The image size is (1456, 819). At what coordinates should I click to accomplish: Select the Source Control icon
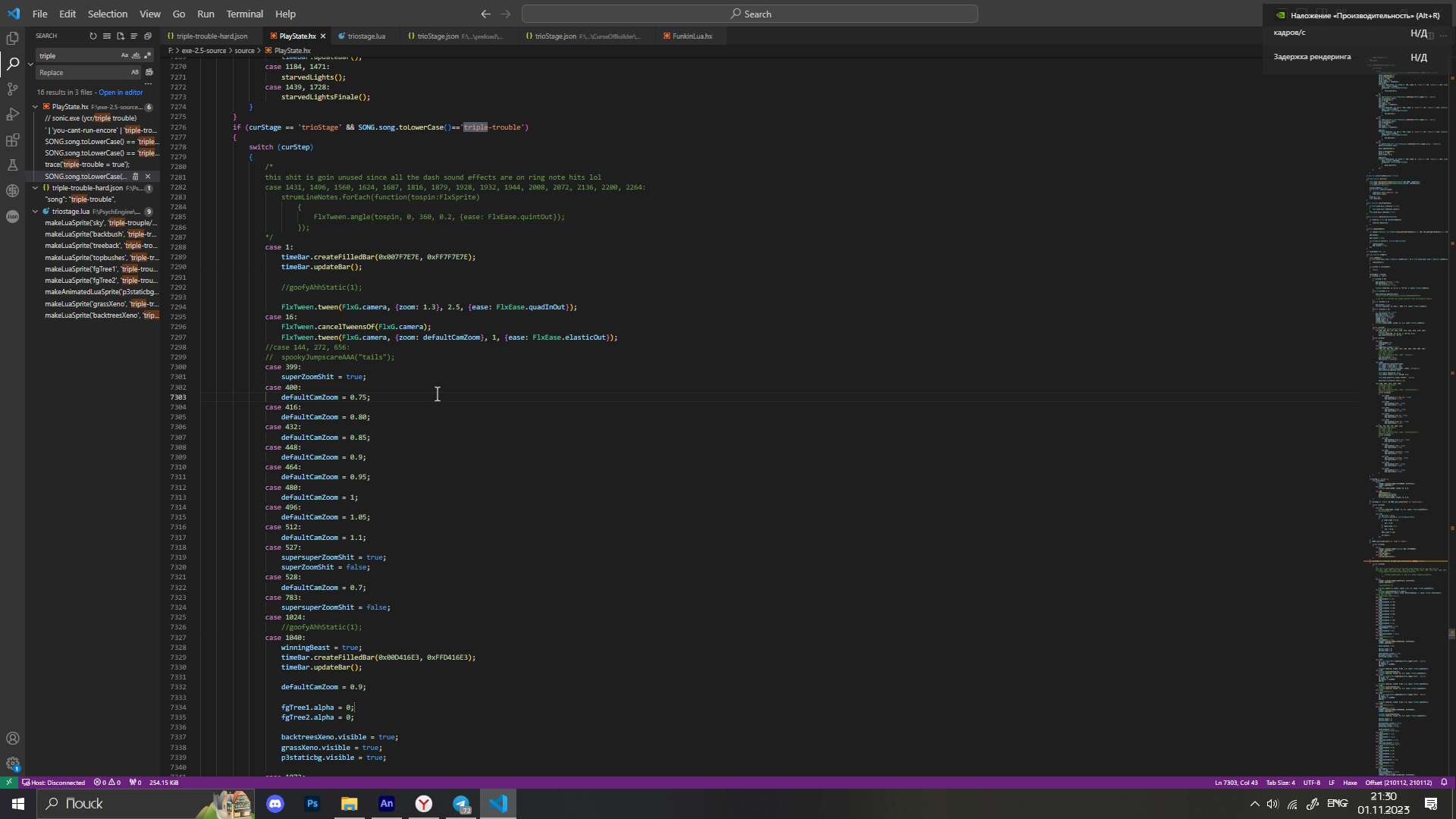point(13,89)
